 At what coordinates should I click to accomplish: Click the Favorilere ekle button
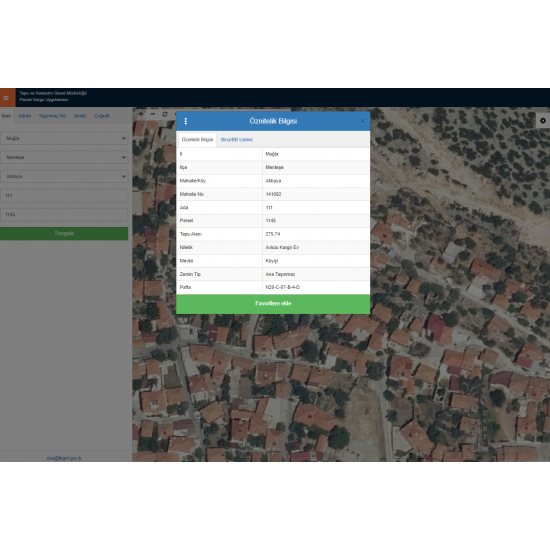(273, 304)
